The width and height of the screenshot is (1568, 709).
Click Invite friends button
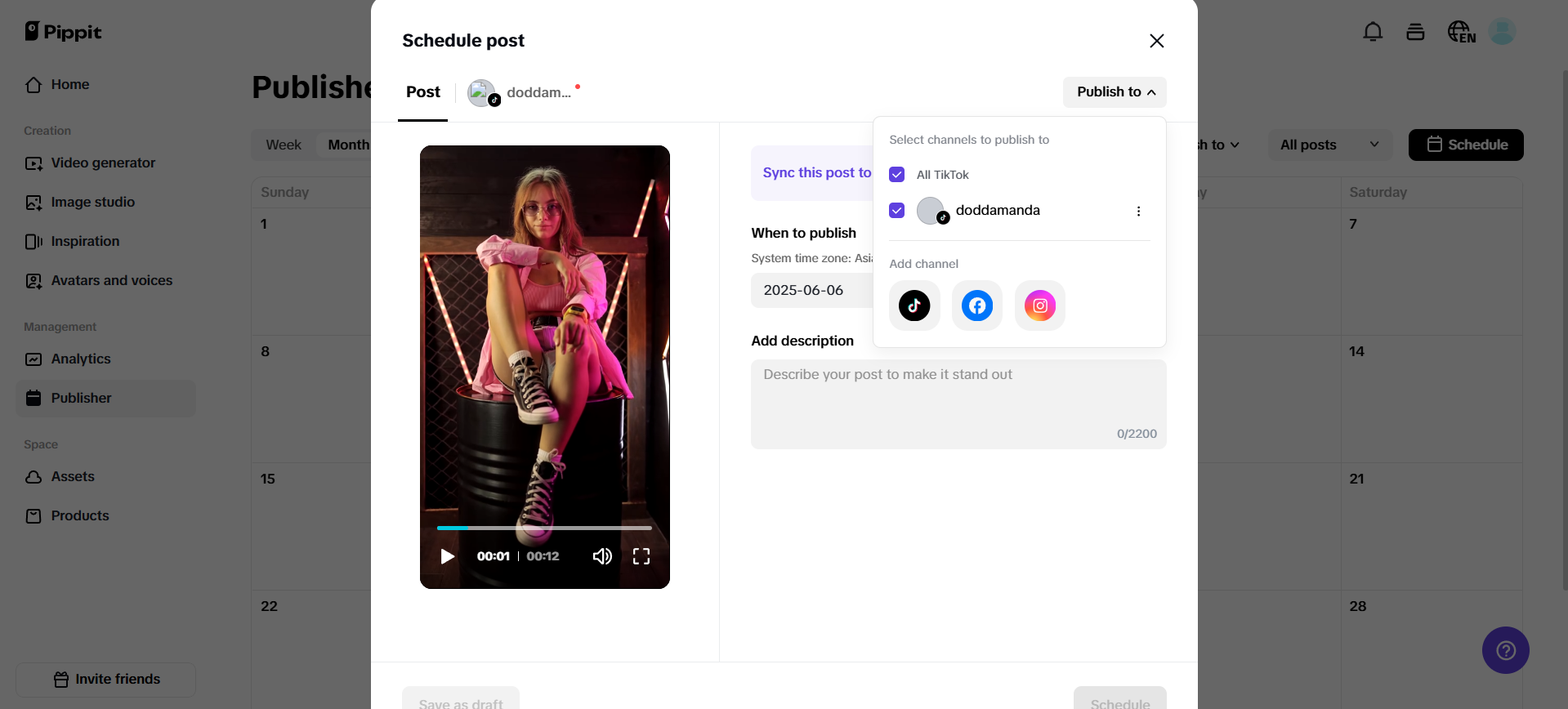pyautogui.click(x=106, y=680)
